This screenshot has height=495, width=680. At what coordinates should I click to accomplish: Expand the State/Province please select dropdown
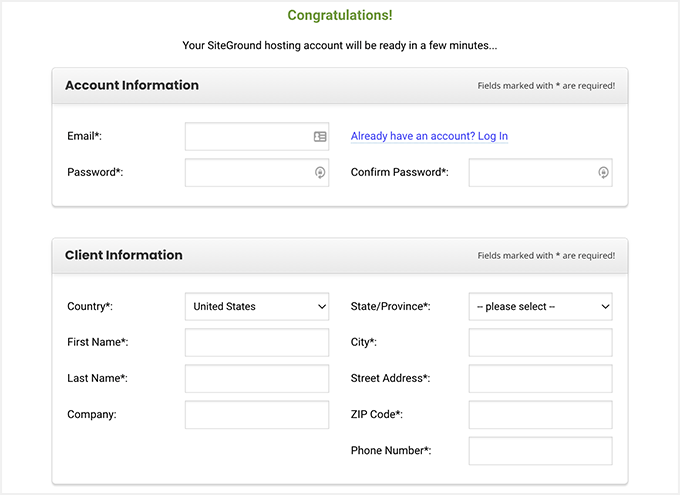[x=540, y=307]
